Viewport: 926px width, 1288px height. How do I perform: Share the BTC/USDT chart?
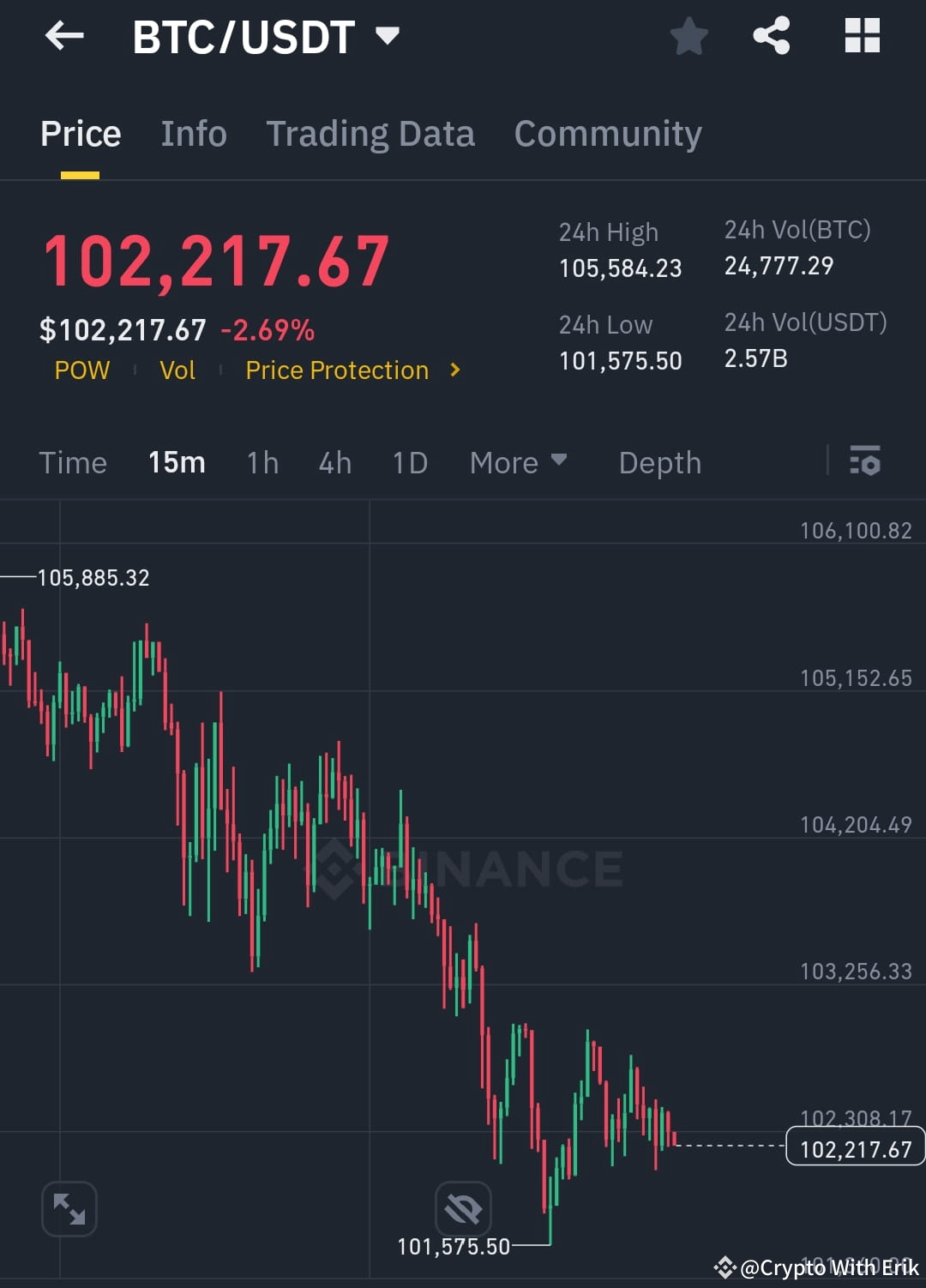click(771, 36)
